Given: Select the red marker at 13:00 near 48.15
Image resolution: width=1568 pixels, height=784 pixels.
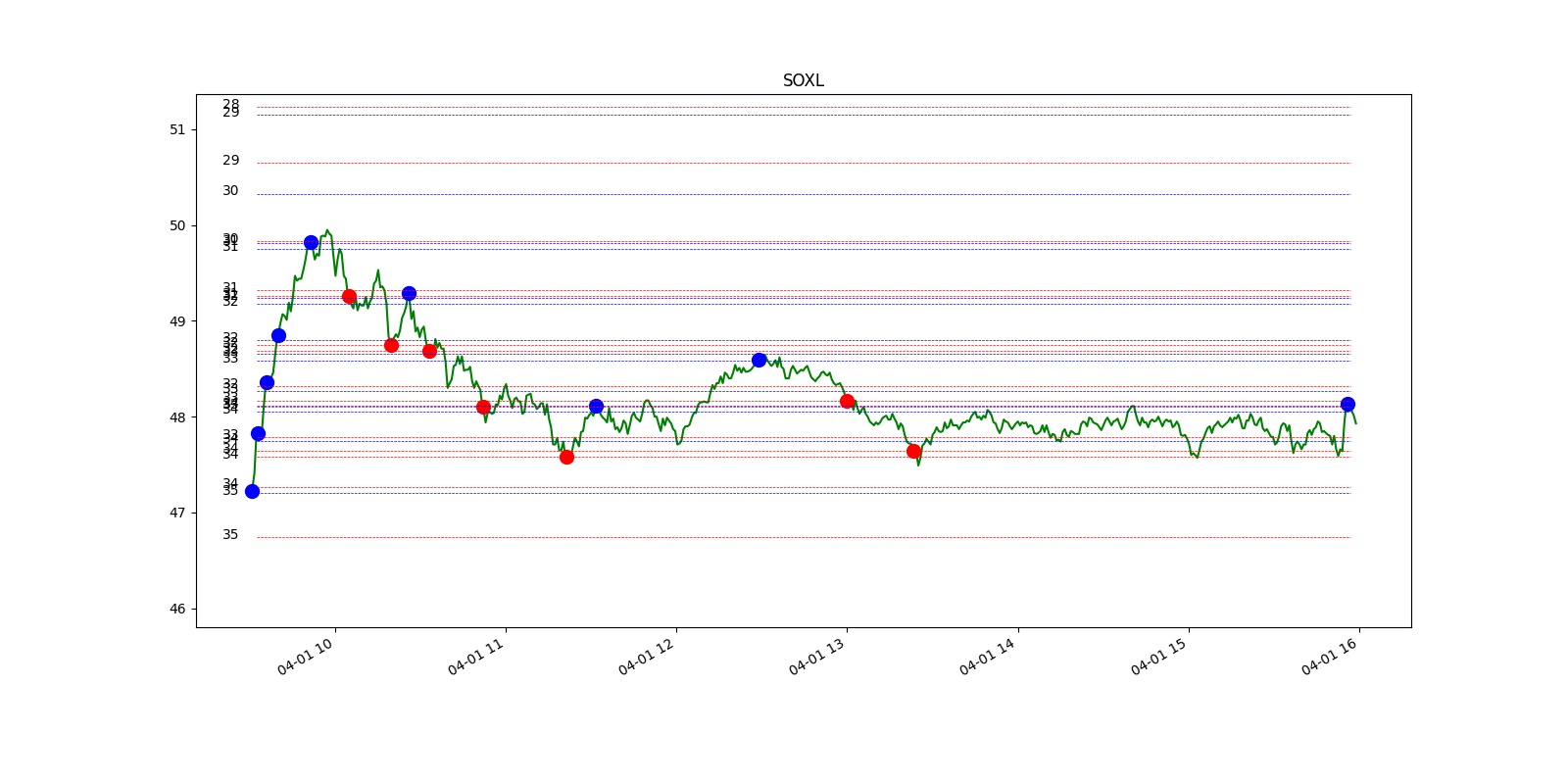Looking at the screenshot, I should pyautogui.click(x=847, y=401).
